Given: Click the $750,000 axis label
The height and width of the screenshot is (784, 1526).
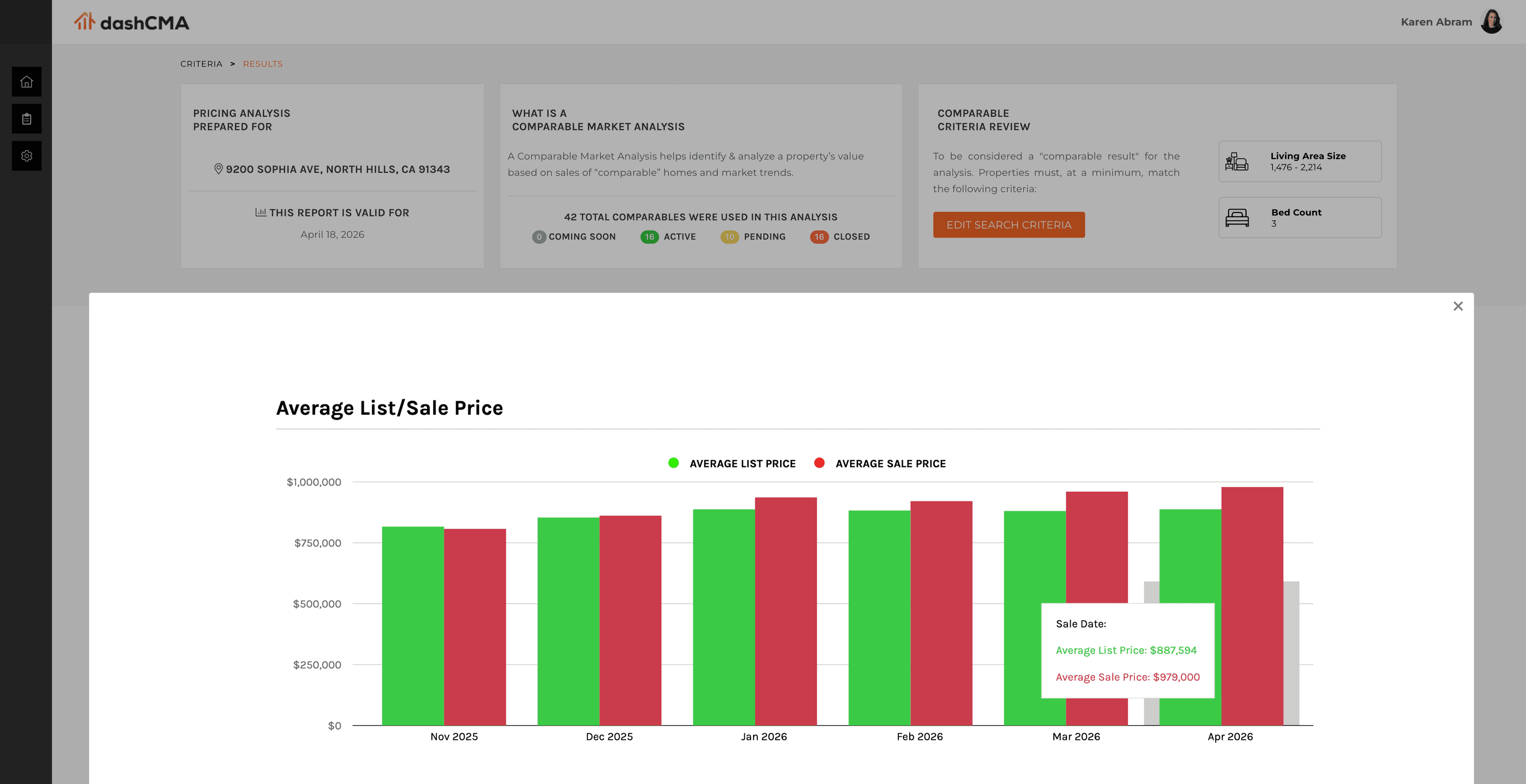Looking at the screenshot, I should [x=318, y=543].
